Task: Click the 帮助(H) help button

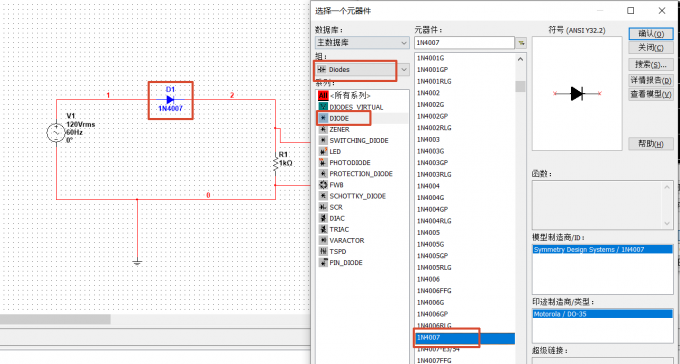Action: point(651,144)
